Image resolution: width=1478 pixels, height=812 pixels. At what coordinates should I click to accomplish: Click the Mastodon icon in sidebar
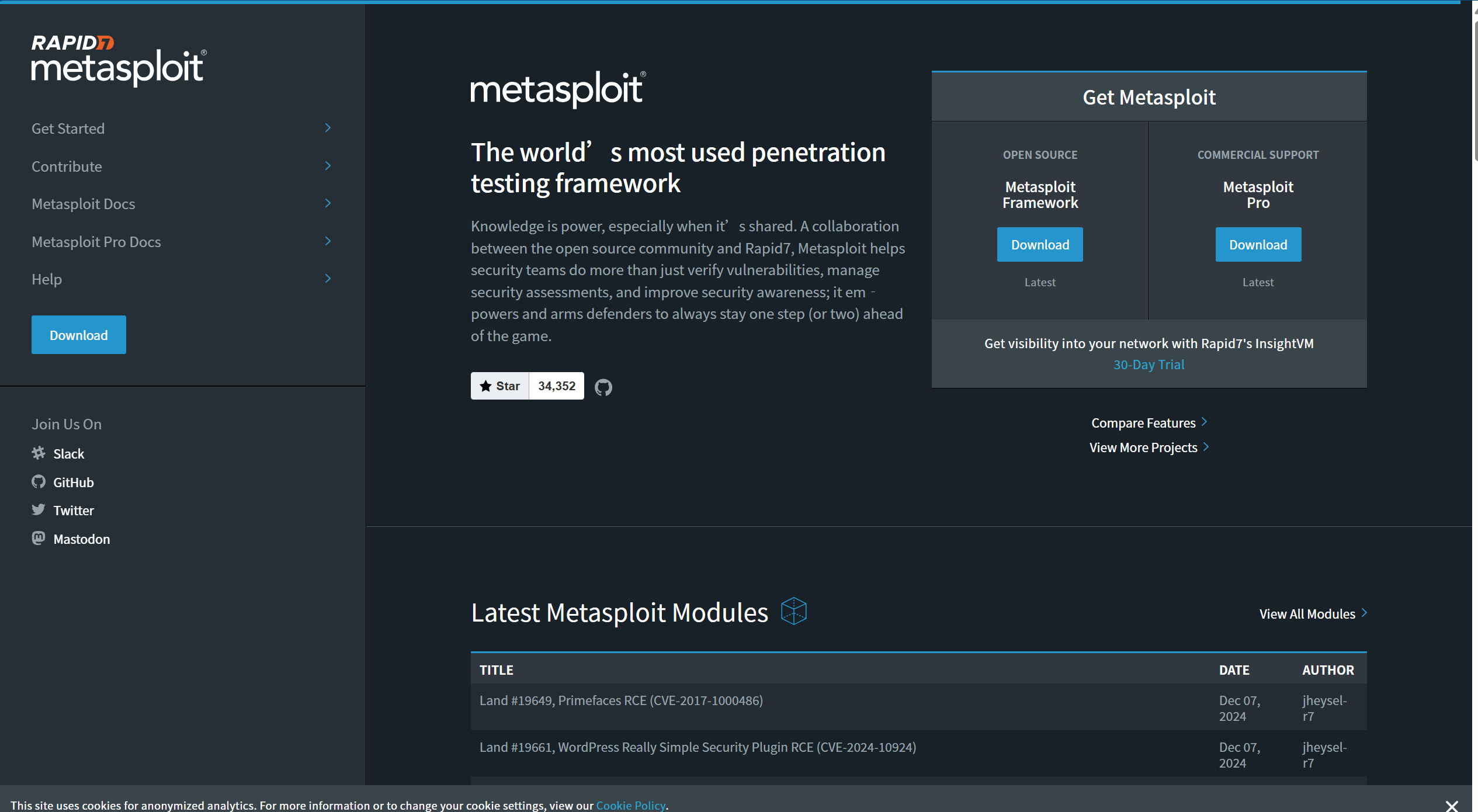pos(39,538)
